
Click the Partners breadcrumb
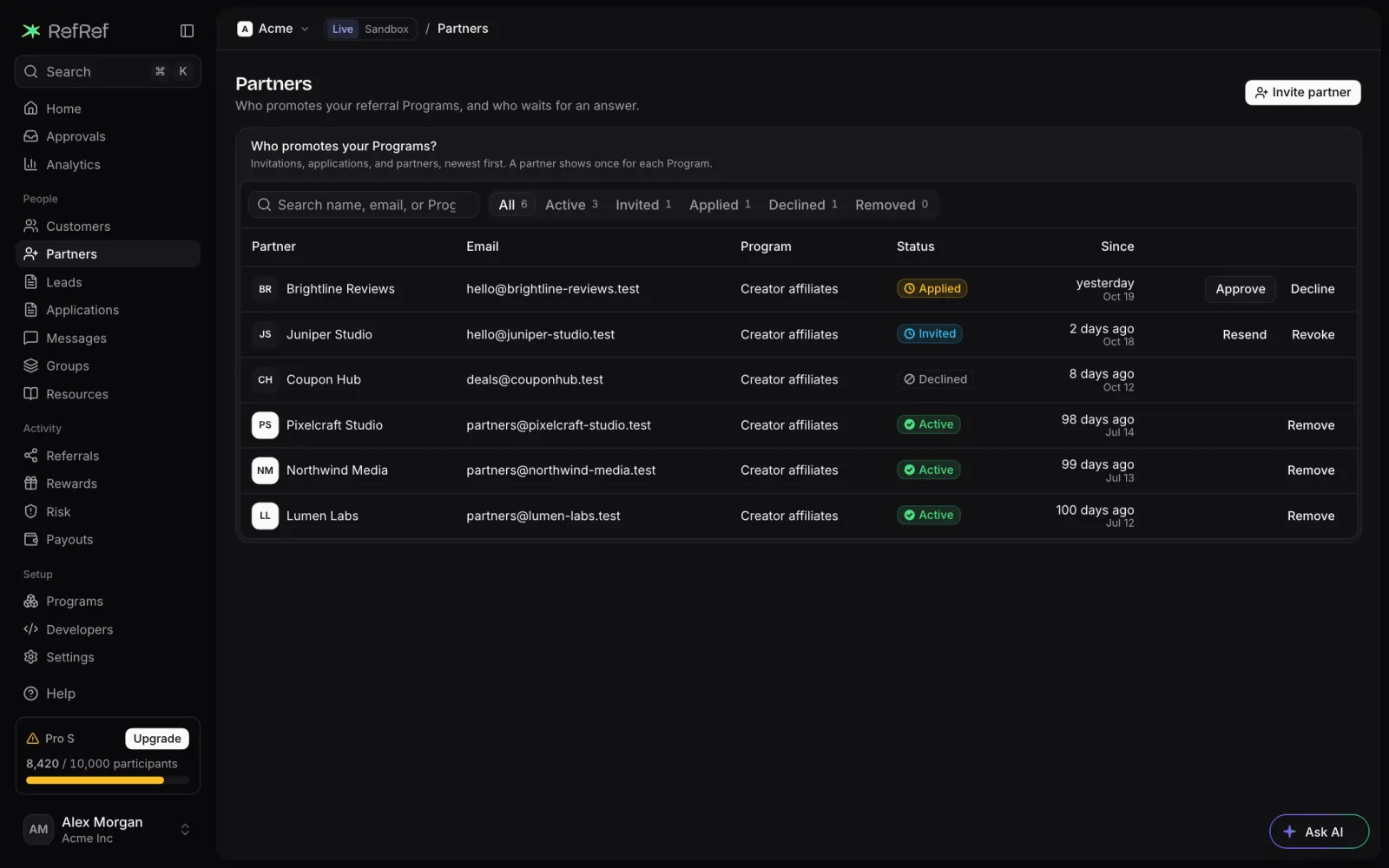click(463, 29)
